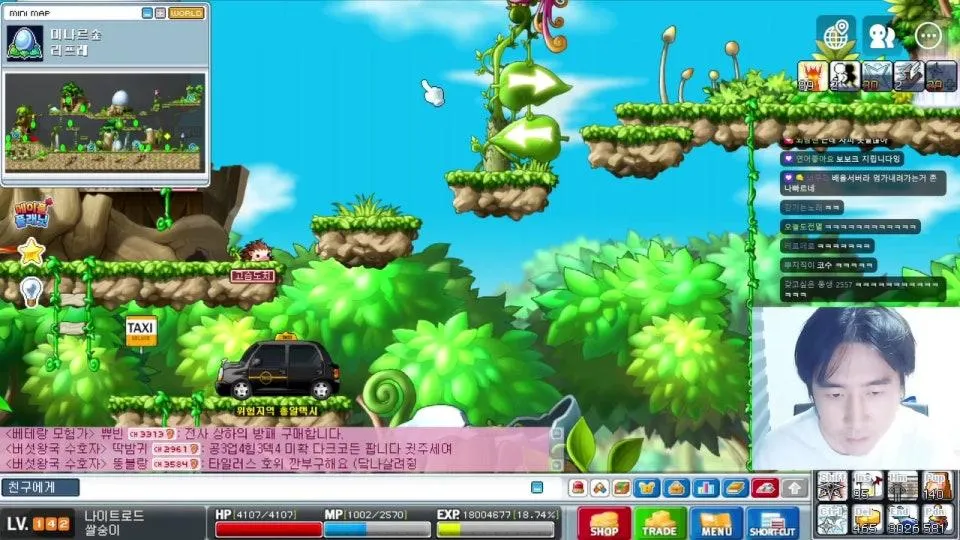
Task: Open the chat target dropdown 친구에게
Action: pos(40,487)
